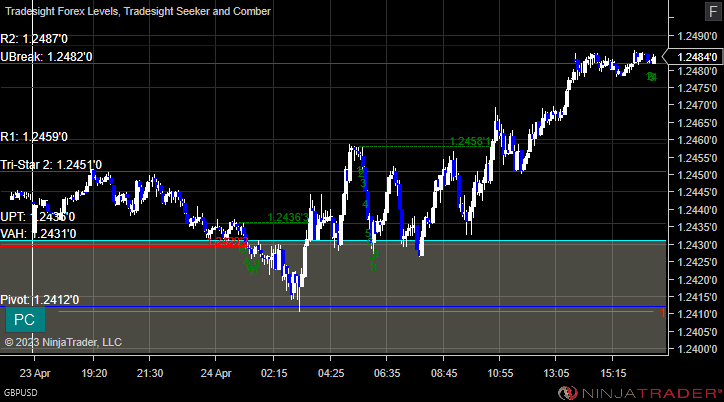This screenshot has width=724, height=402.
Task: Click the 1.2490'0 price axis label
Action: [697, 36]
